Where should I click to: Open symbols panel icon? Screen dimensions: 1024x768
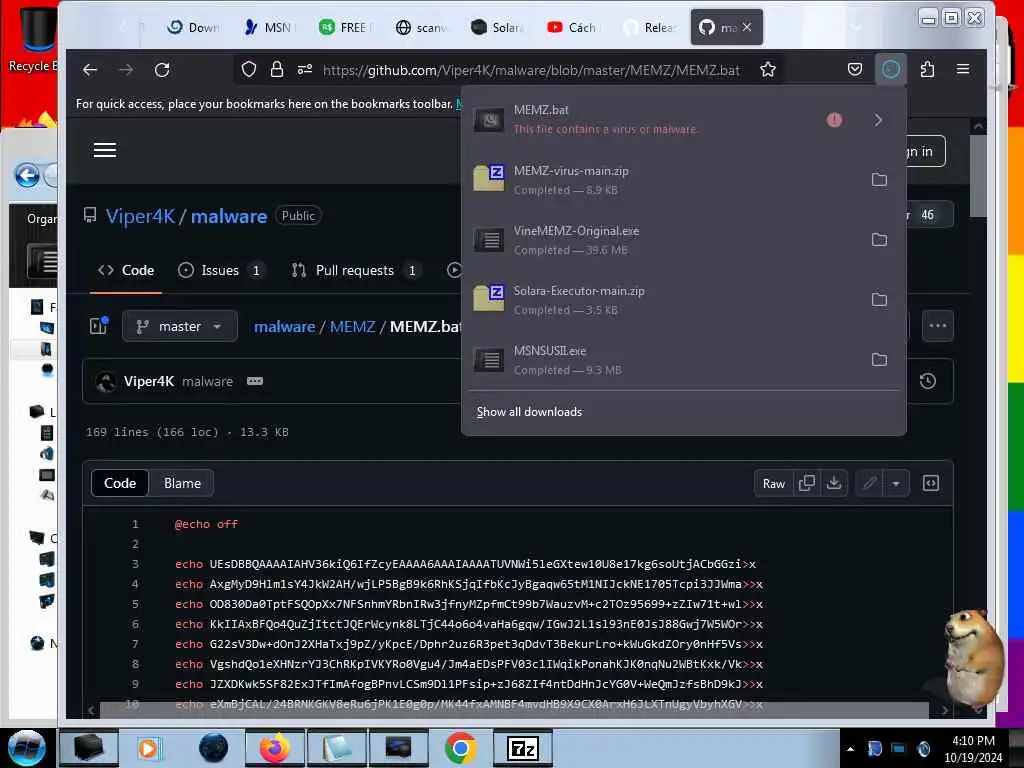click(x=931, y=483)
